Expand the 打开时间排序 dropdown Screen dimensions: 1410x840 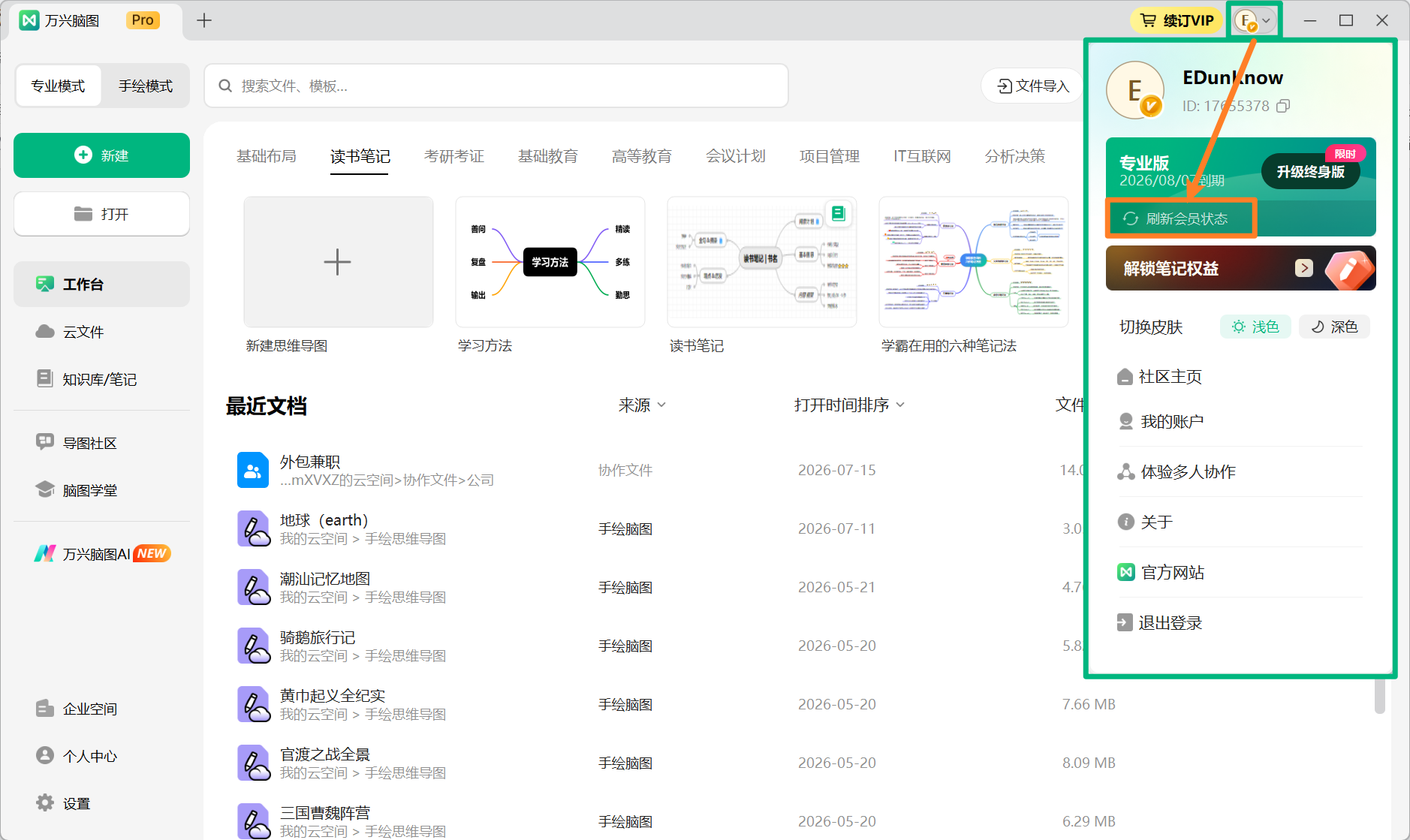(x=849, y=405)
